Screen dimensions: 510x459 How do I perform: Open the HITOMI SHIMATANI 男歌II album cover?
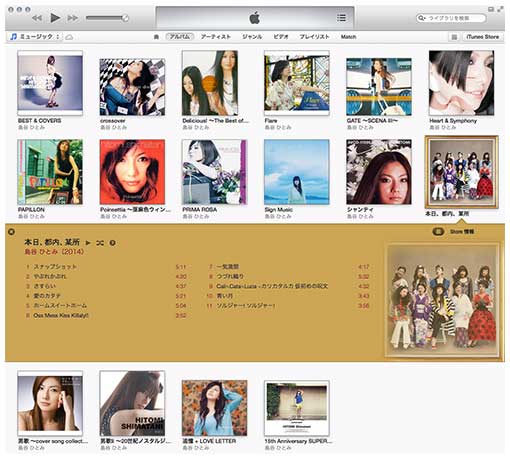[x=132, y=403]
